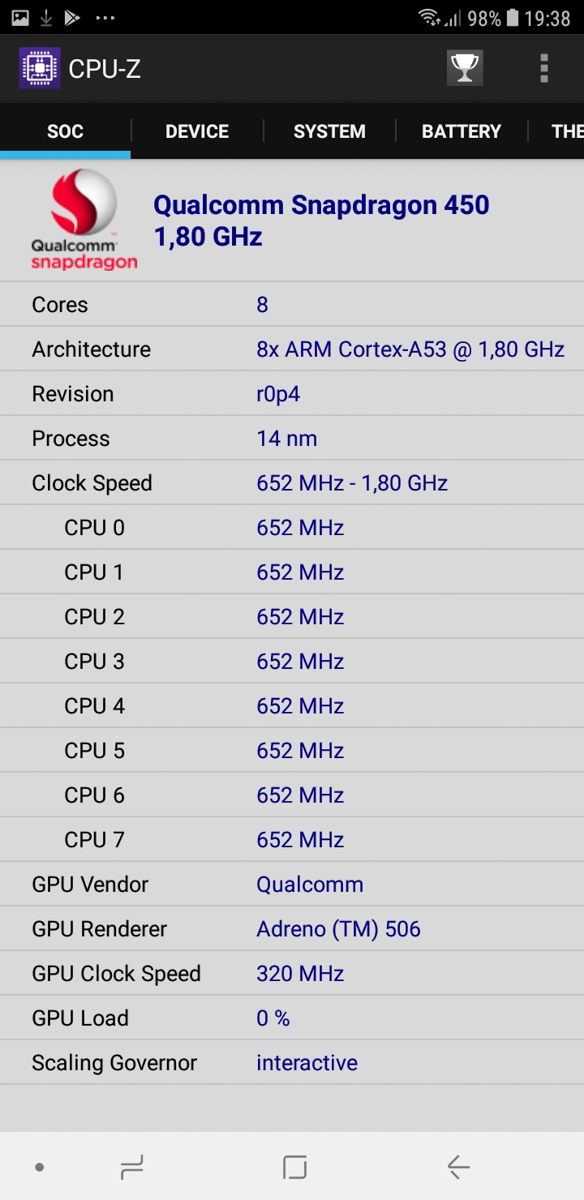Open the three-dot overflow menu

543,68
